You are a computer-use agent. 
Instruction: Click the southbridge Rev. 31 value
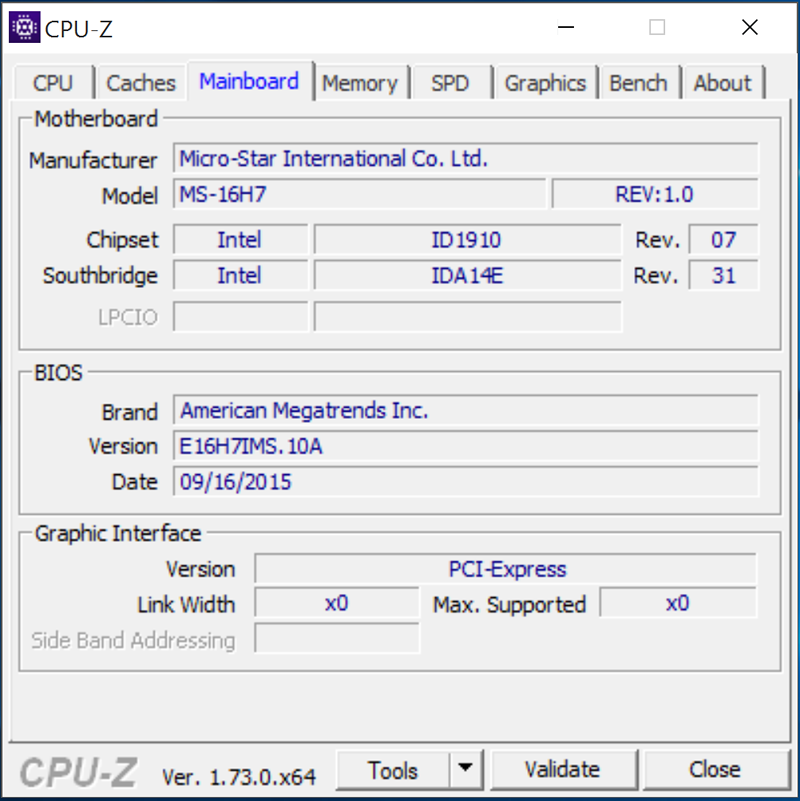coord(723,275)
